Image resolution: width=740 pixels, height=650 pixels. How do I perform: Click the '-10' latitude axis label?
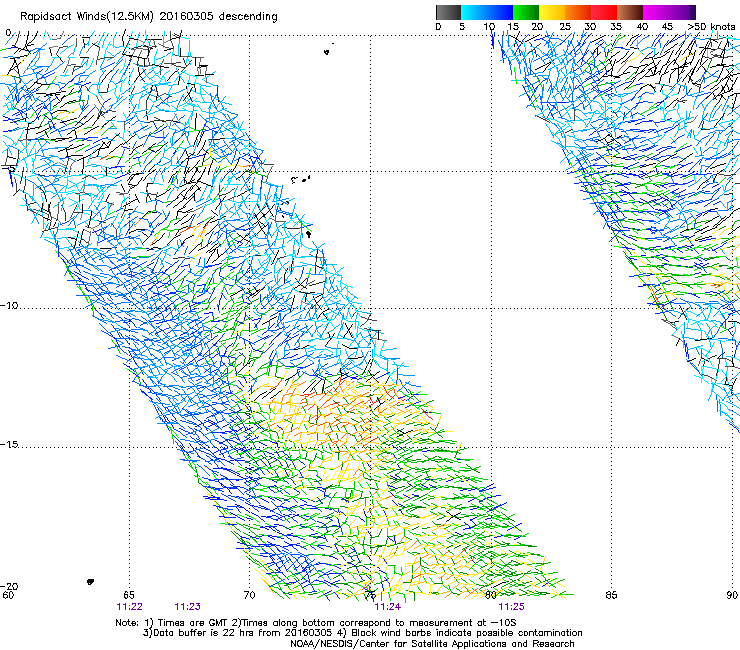point(9,305)
